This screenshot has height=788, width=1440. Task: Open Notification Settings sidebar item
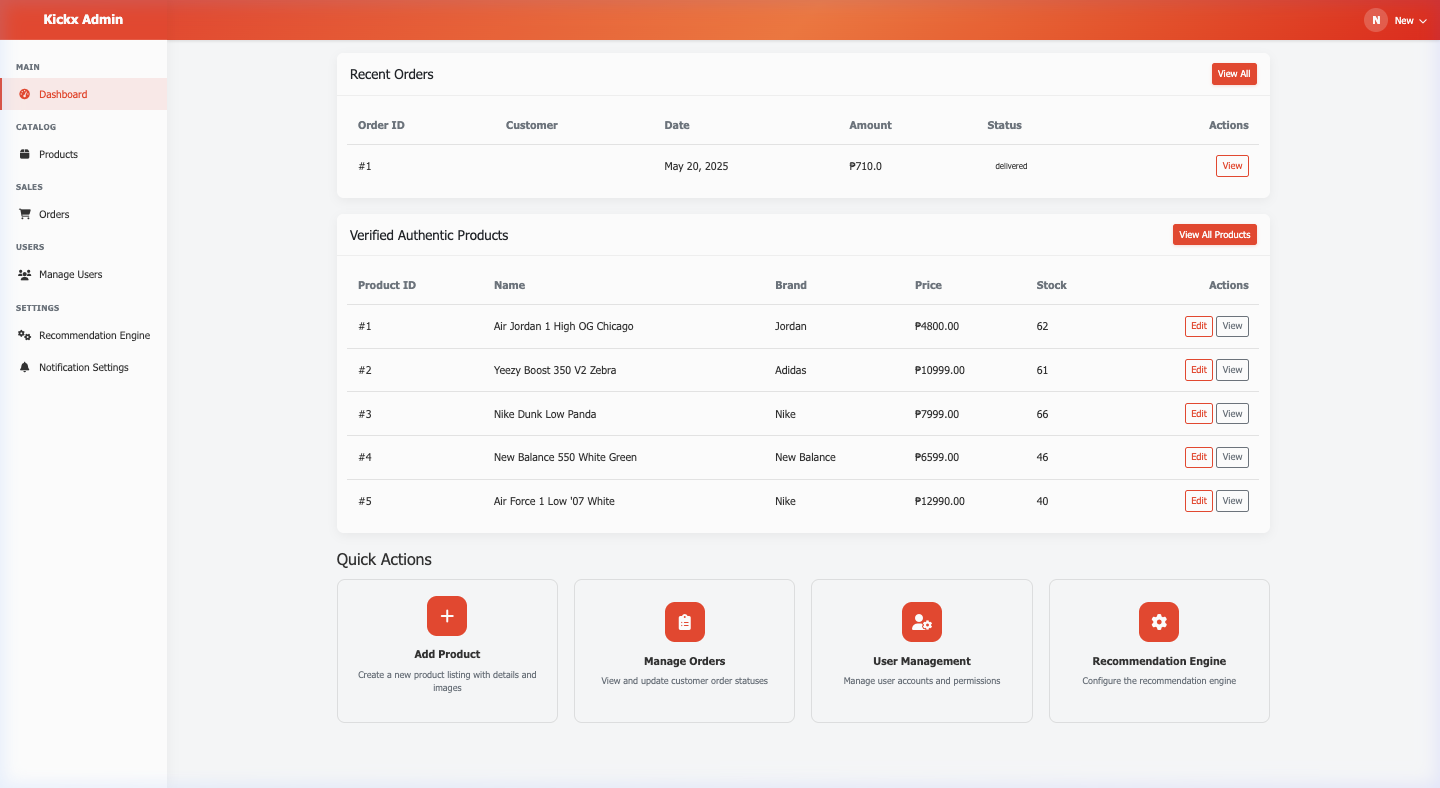click(x=83, y=367)
